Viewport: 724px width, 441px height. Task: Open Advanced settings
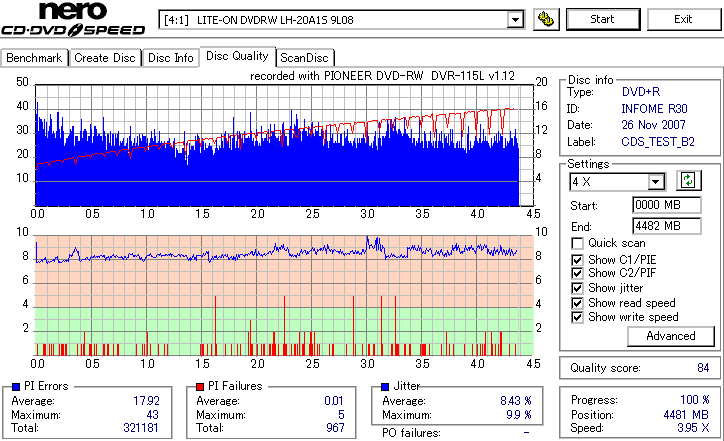[670, 336]
